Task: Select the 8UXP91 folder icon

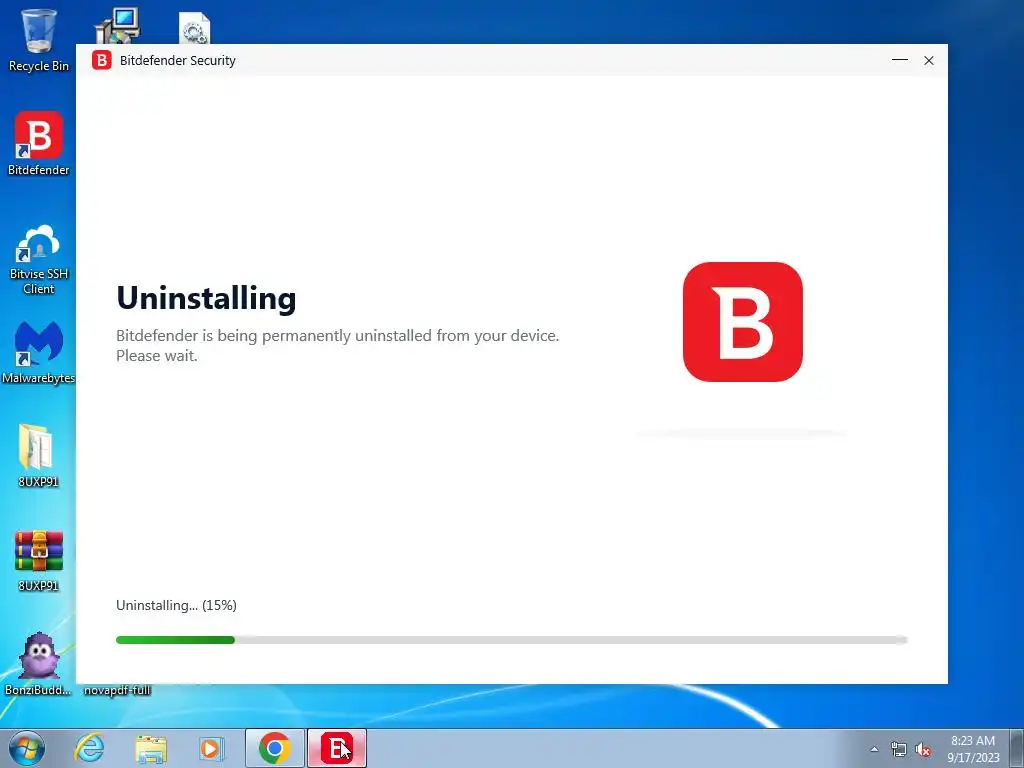Action: (38, 455)
